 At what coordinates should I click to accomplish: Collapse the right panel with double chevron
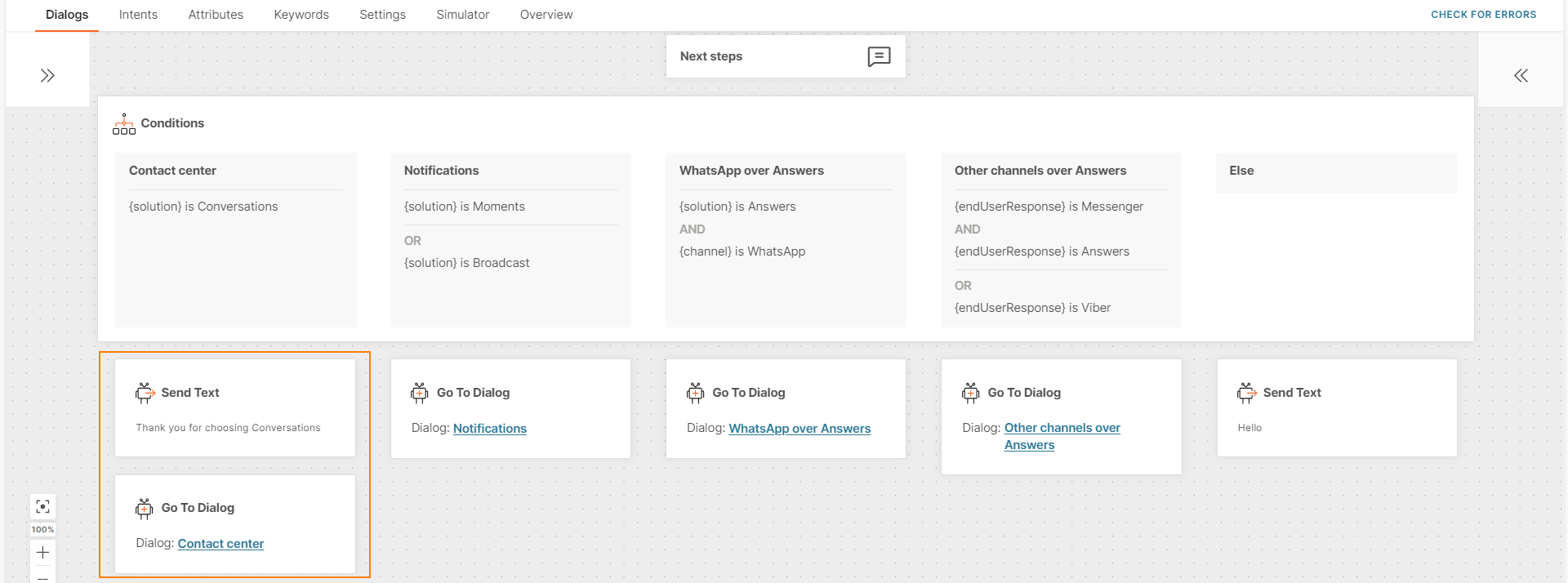pos(1521,76)
